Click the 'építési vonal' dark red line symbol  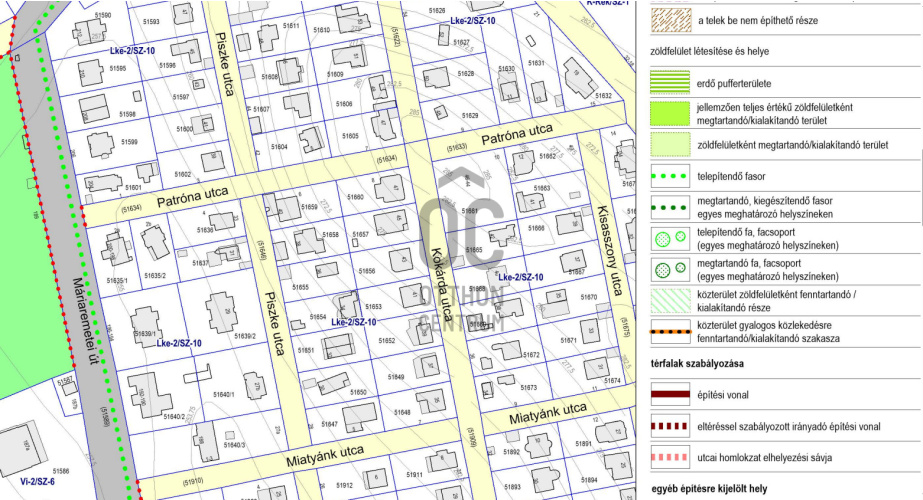point(666,395)
